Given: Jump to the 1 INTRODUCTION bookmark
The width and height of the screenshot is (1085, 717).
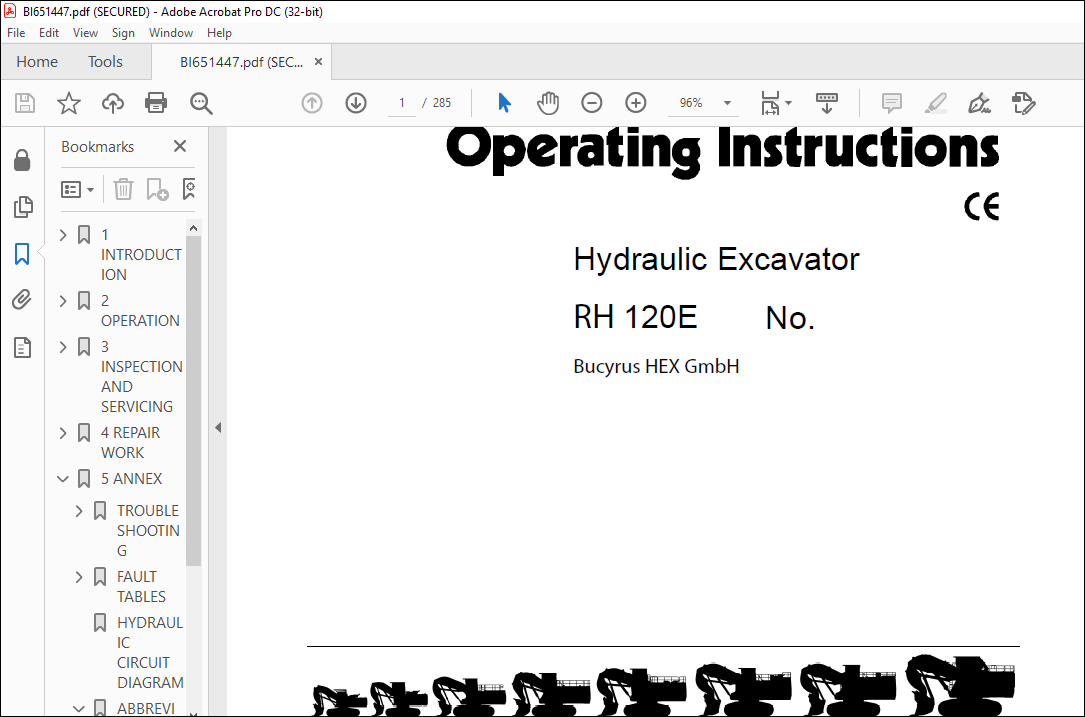Looking at the screenshot, I should (x=141, y=255).
